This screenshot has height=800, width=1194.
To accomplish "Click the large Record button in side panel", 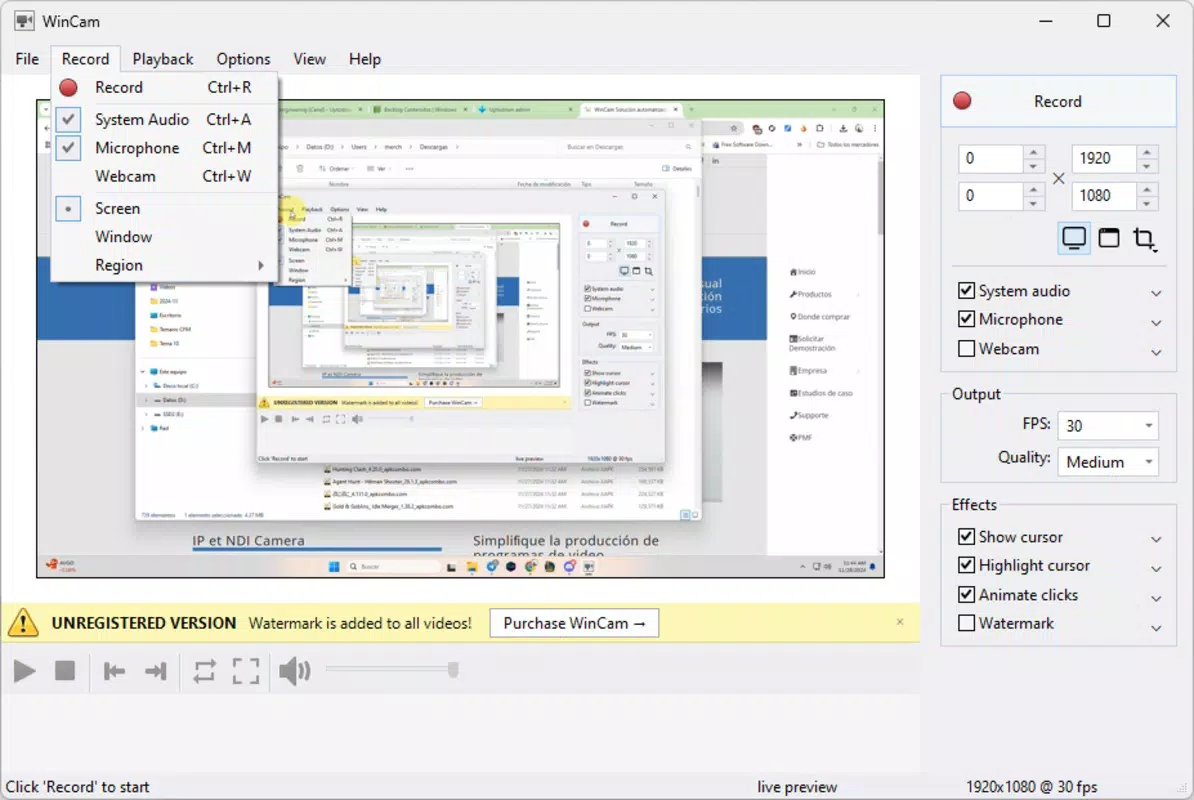I will (1058, 101).
